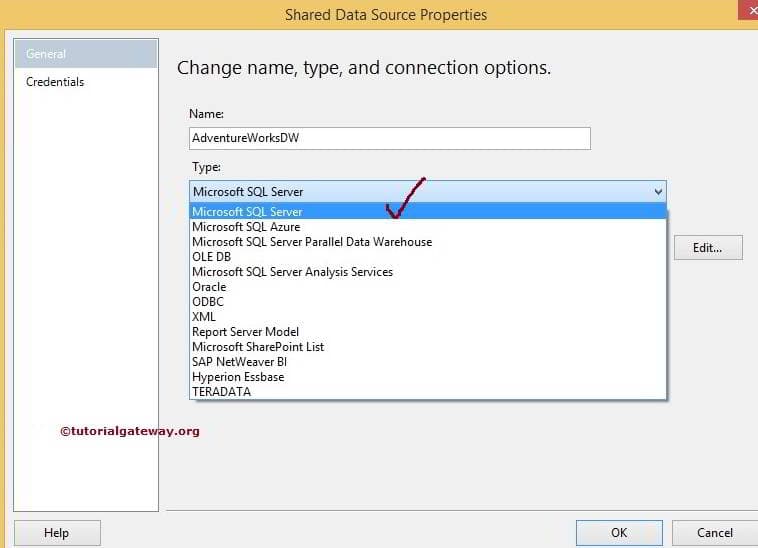Select XML data source type
Viewport: 758px width, 548px height.
[427, 317]
